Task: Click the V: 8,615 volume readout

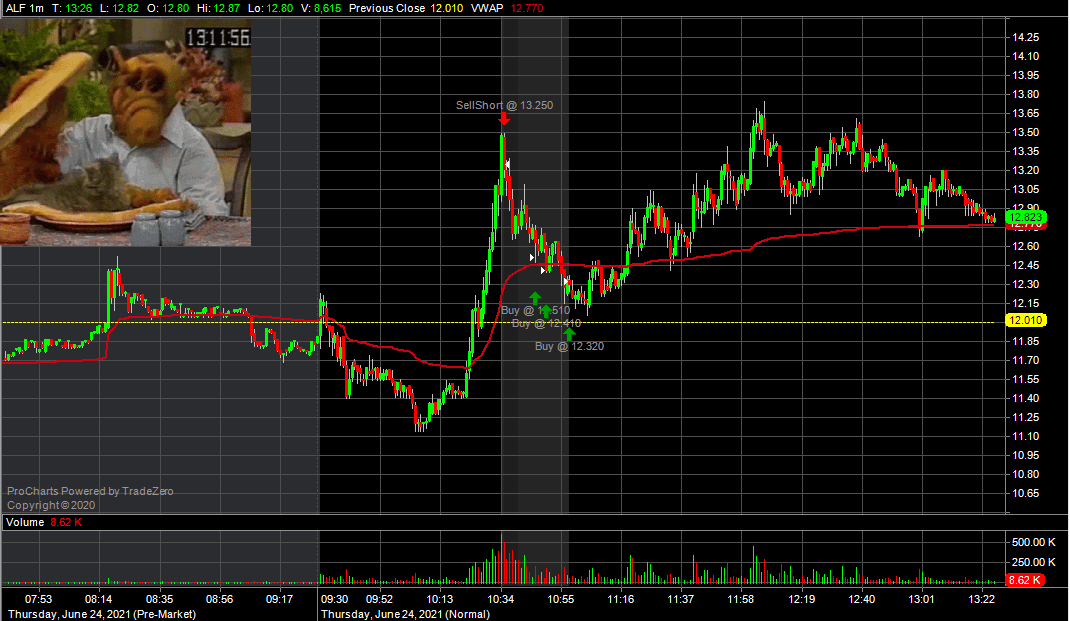Action: (x=321, y=8)
